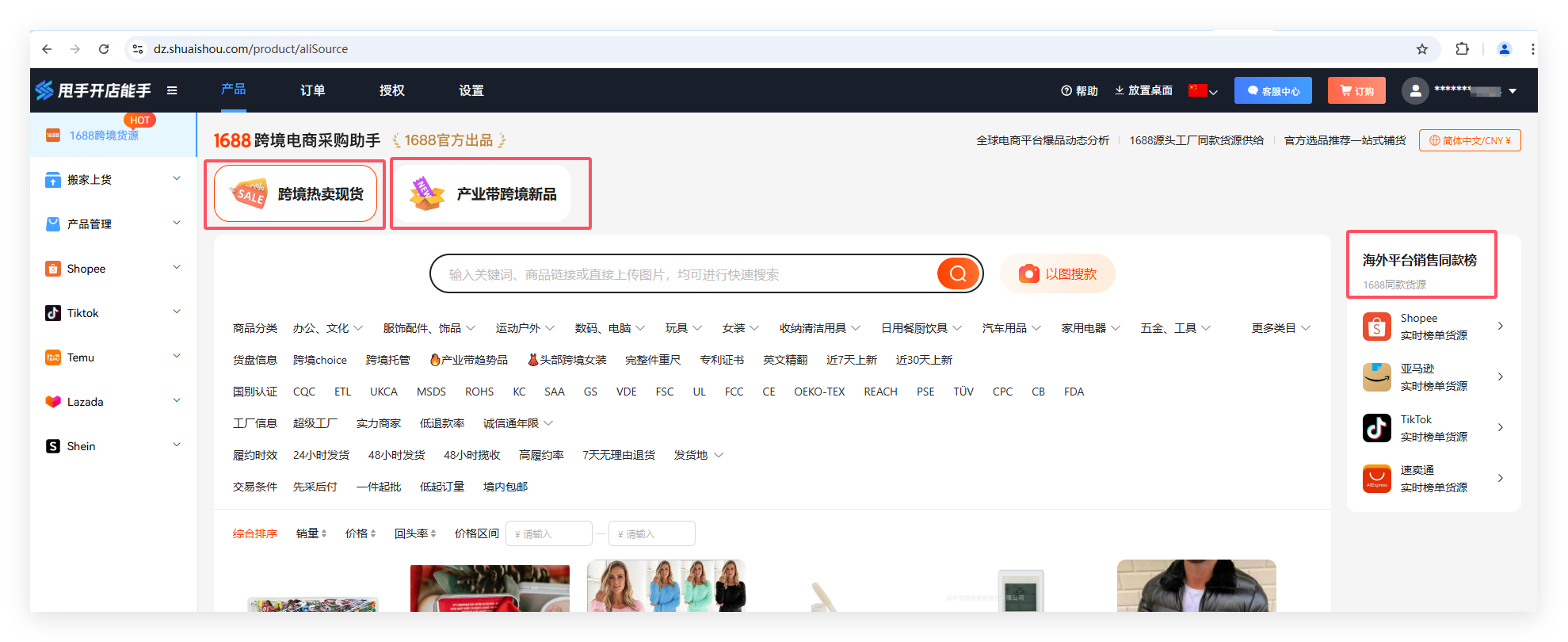Toggle the 近7天上新 filter
Image resolution: width=1568 pixels, height=642 pixels.
tap(852, 360)
